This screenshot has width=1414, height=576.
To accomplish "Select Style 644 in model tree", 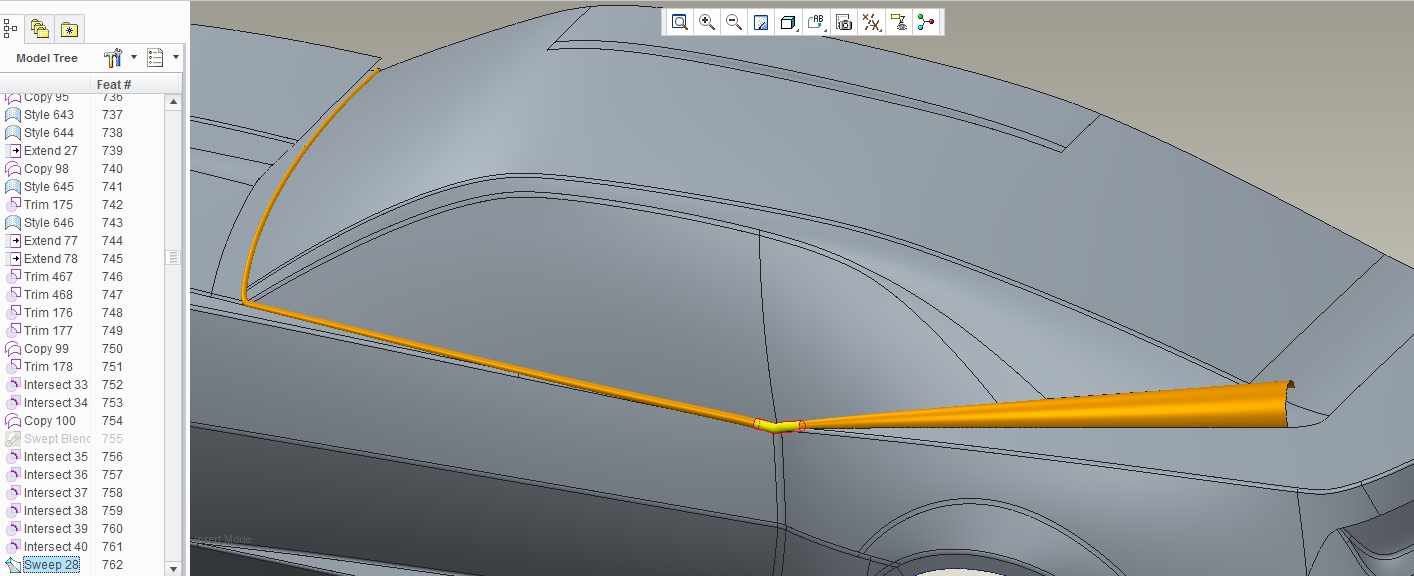I will pyautogui.click(x=49, y=133).
